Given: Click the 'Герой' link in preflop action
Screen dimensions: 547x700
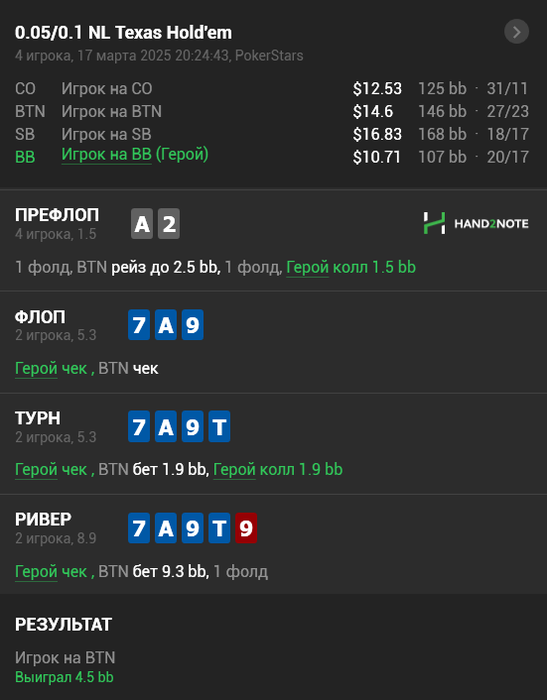Looking at the screenshot, I should pos(307,267).
